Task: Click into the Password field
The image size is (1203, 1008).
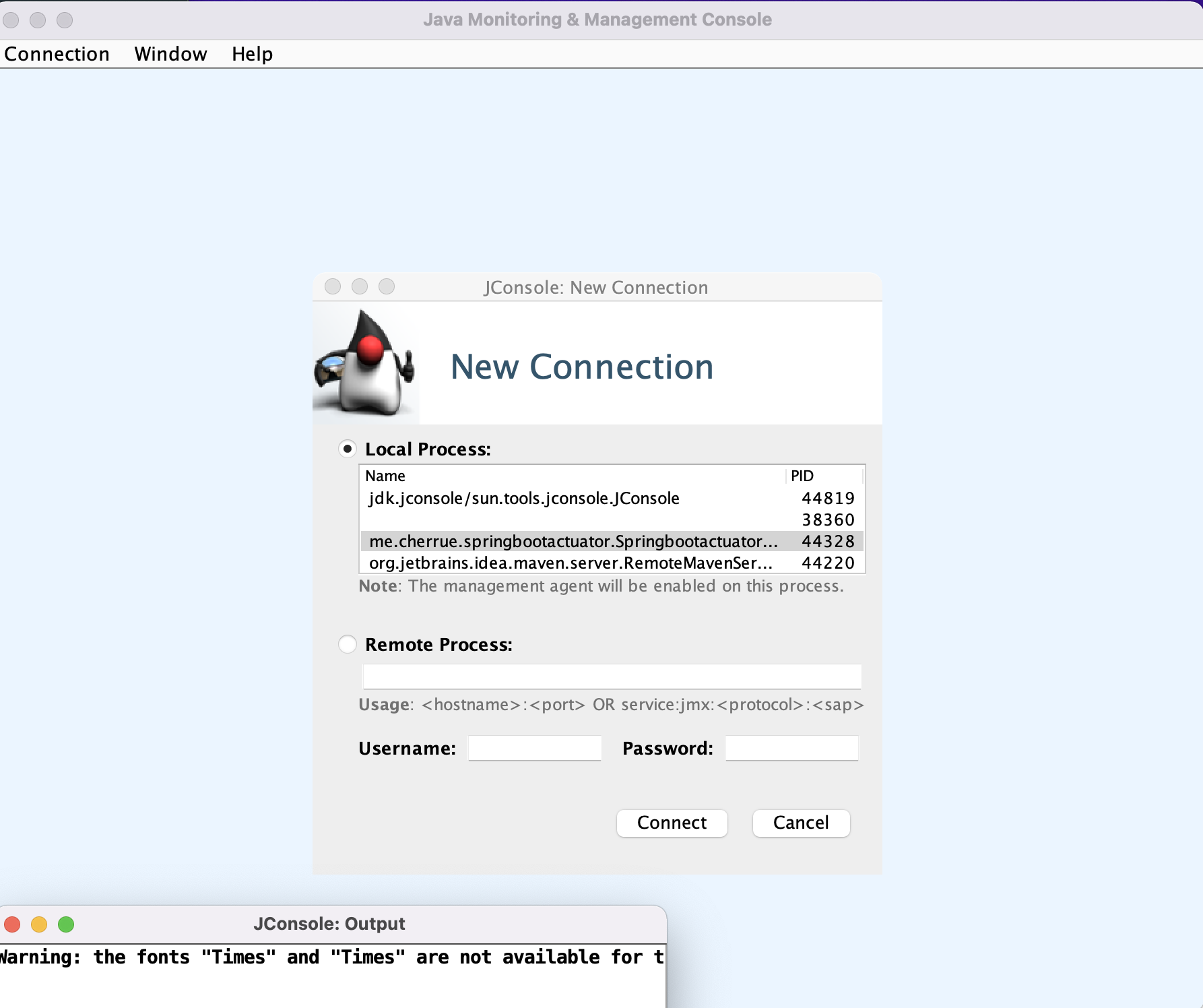Action: pos(792,748)
